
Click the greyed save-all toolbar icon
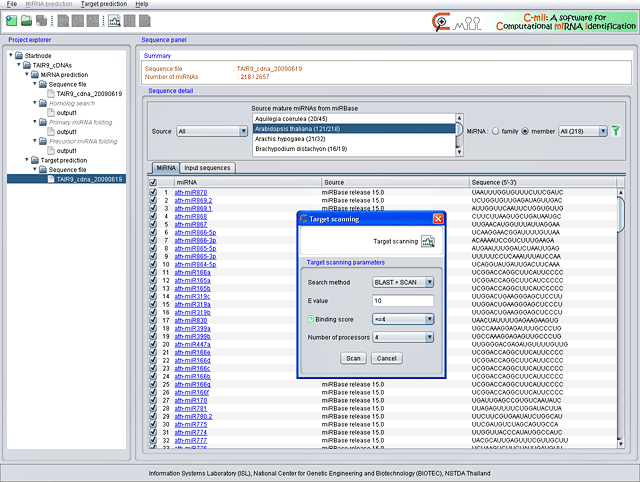click(41, 21)
